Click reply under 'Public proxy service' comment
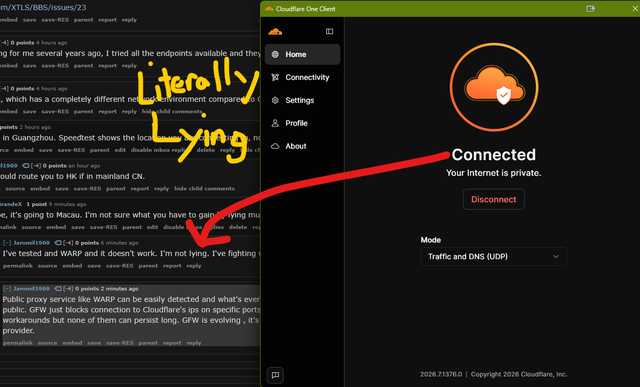This screenshot has height=387, width=640. click(194, 343)
